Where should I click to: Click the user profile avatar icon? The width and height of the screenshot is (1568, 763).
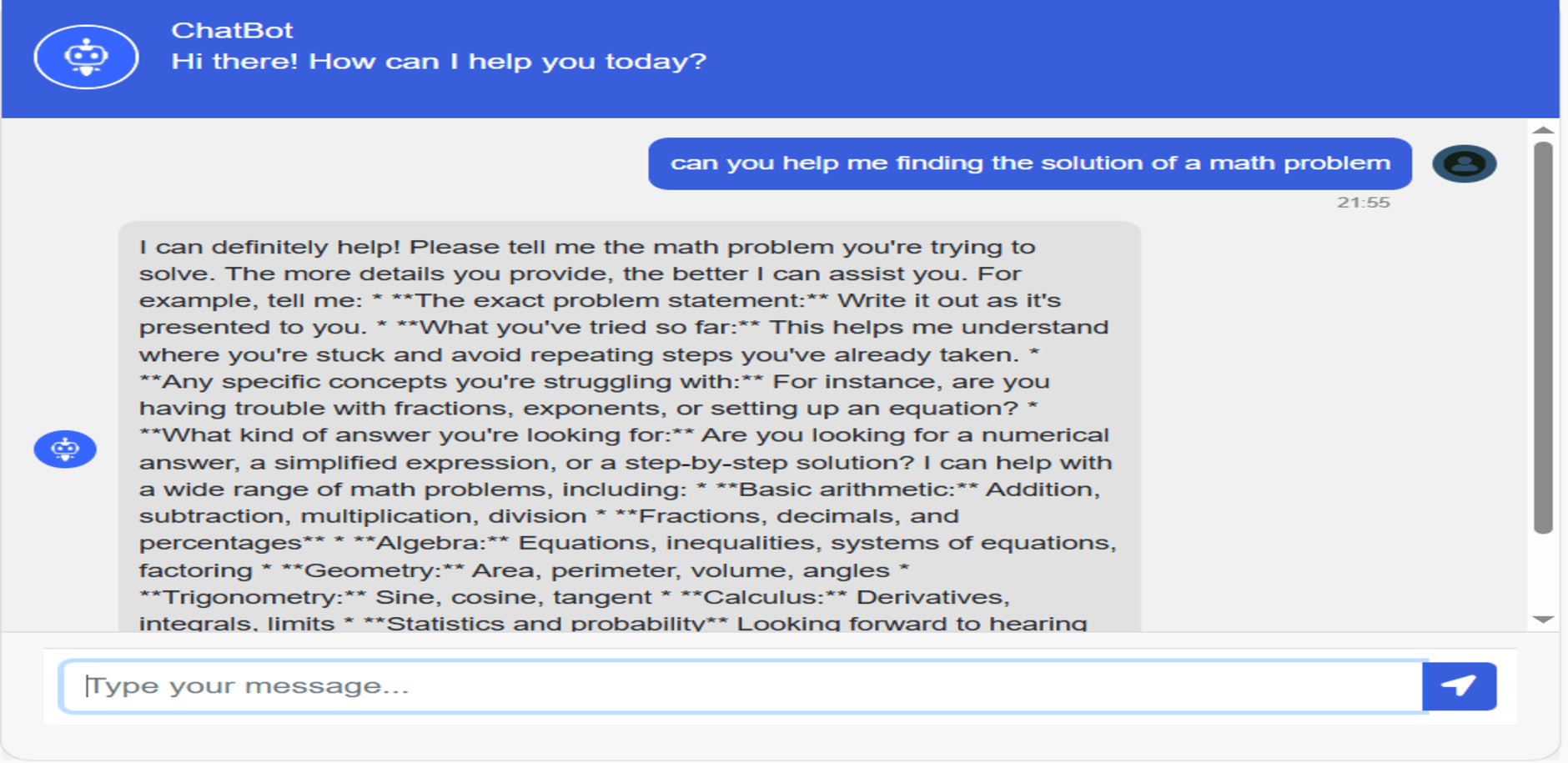coord(1464,163)
